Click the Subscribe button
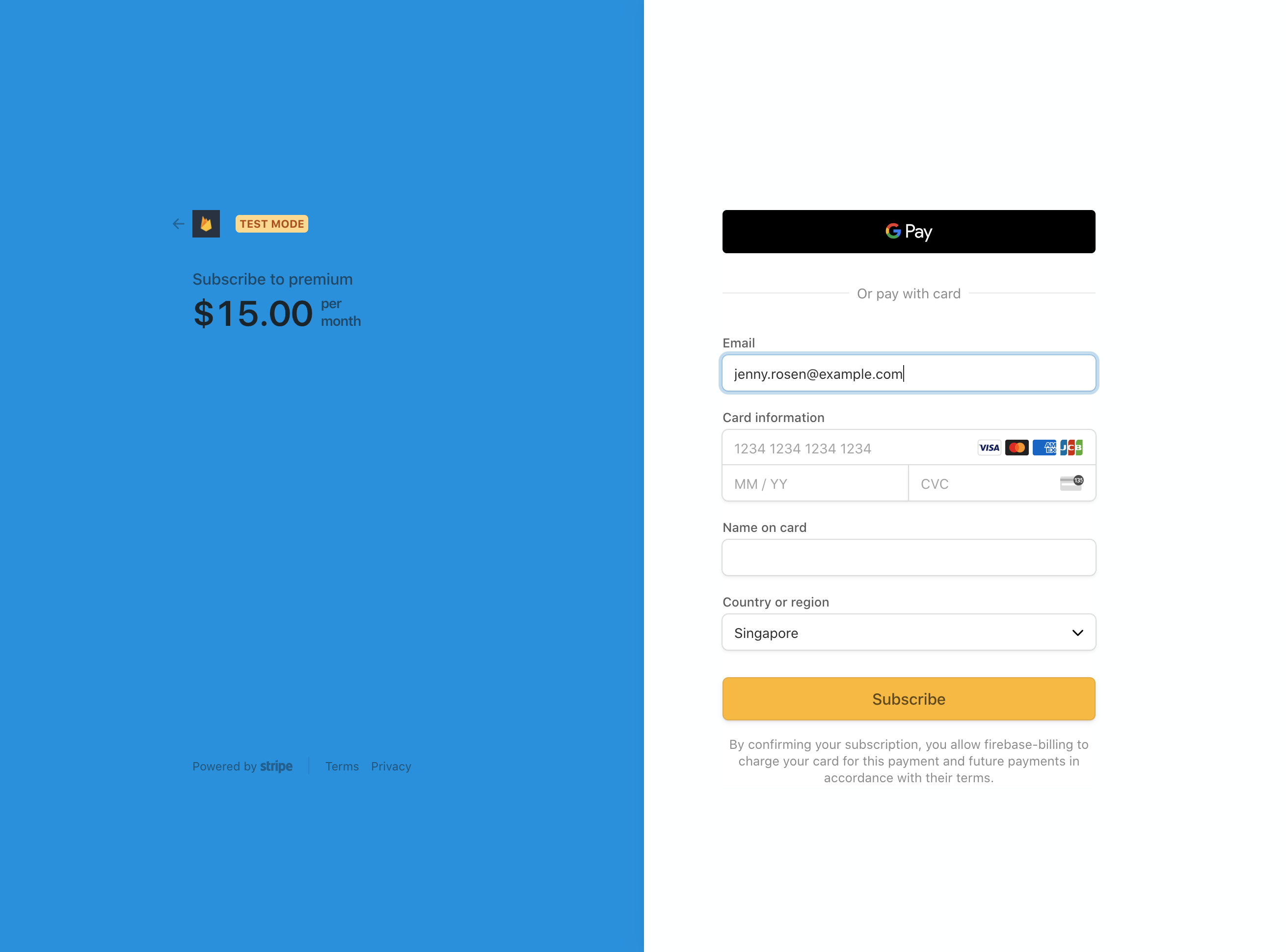 pos(908,698)
